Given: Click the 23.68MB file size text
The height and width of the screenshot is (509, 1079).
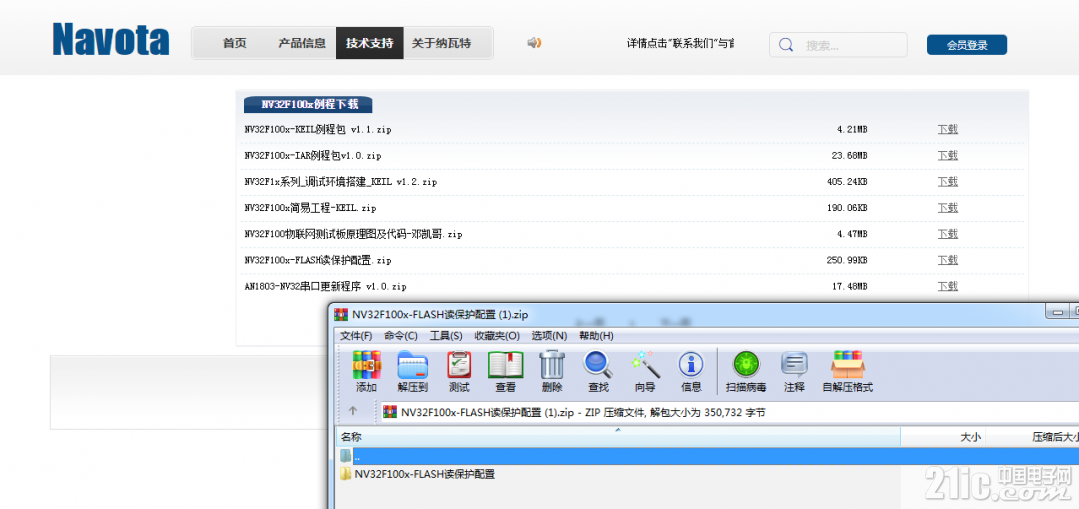Looking at the screenshot, I should coord(849,155).
